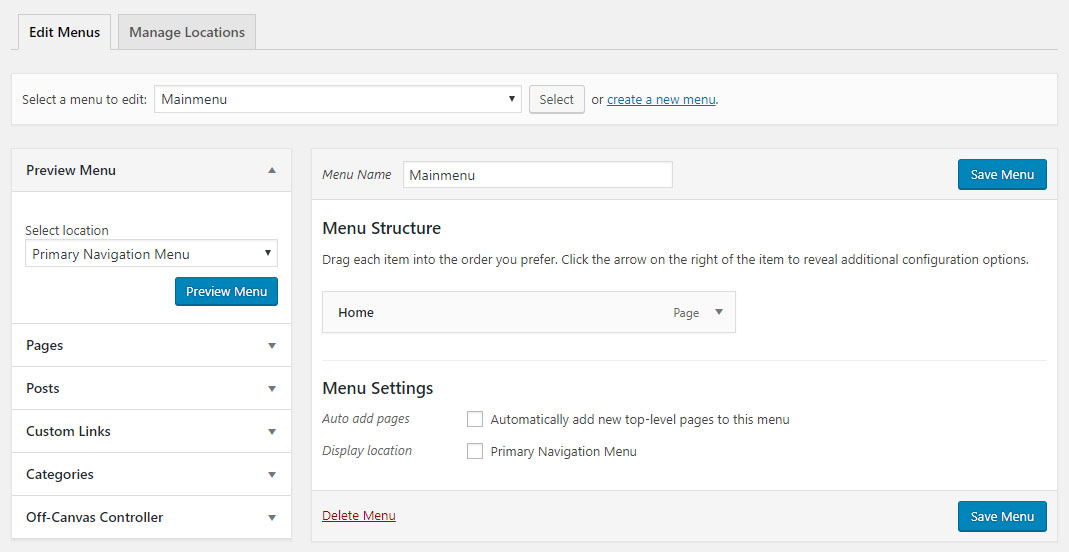
Task: Expand the Pages panel arrow
Action: (272, 346)
